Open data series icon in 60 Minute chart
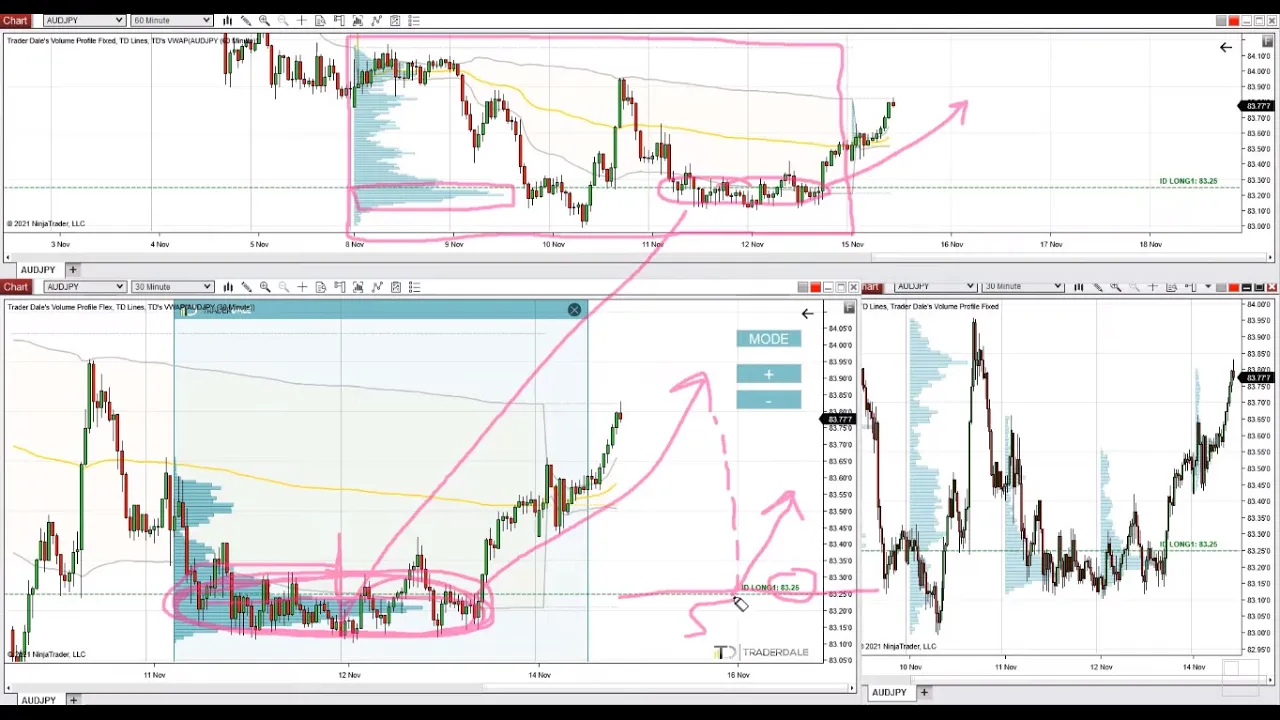 [358, 20]
